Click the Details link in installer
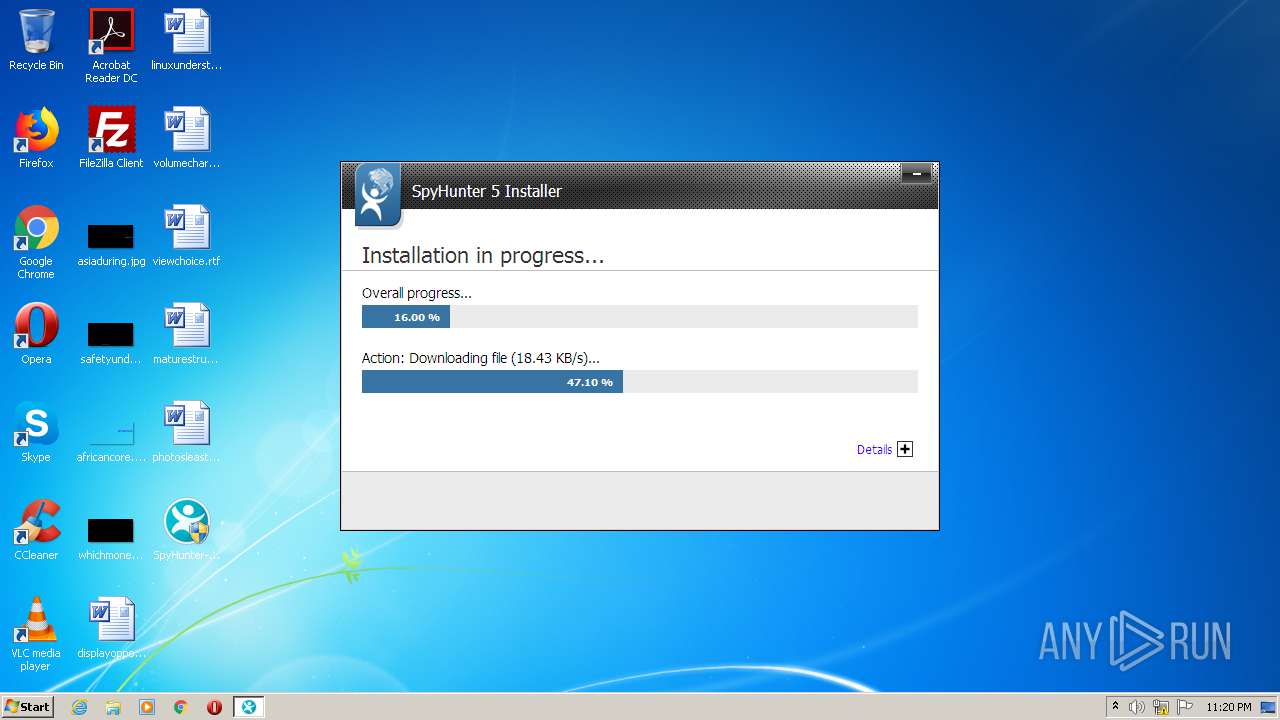Image resolution: width=1280 pixels, height=720 pixels. [x=874, y=450]
